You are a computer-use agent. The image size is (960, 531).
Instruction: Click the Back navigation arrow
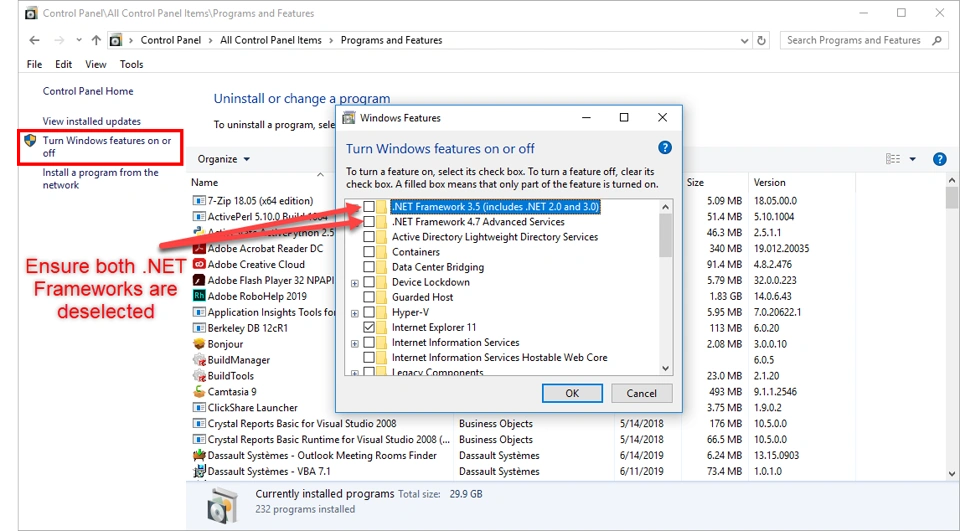(x=34, y=40)
